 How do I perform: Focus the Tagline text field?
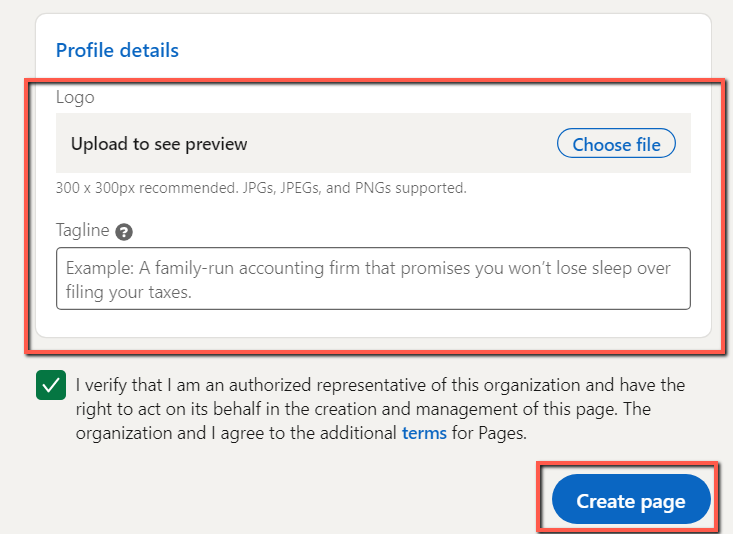pyautogui.click(x=373, y=279)
